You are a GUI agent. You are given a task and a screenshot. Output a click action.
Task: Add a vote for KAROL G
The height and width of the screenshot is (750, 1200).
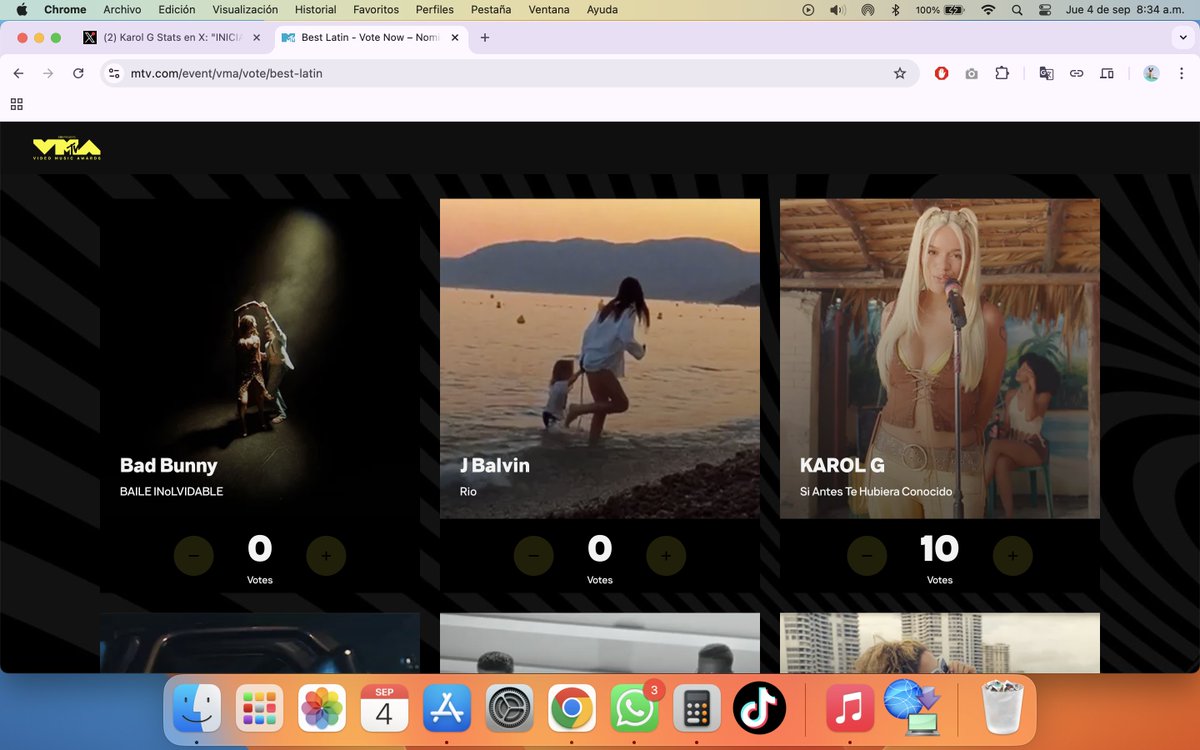(x=1012, y=556)
